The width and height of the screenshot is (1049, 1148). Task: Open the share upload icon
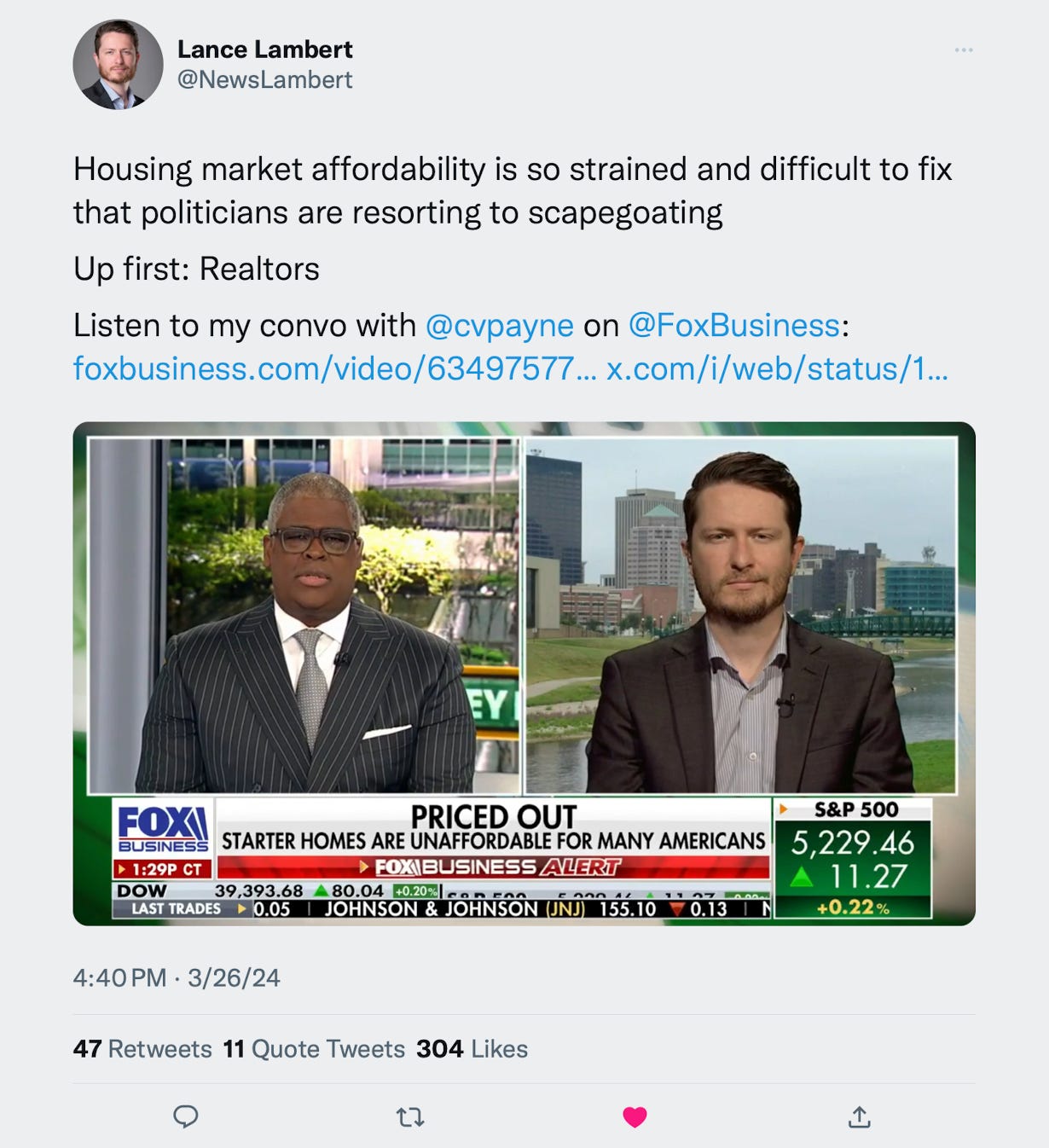click(x=860, y=1116)
